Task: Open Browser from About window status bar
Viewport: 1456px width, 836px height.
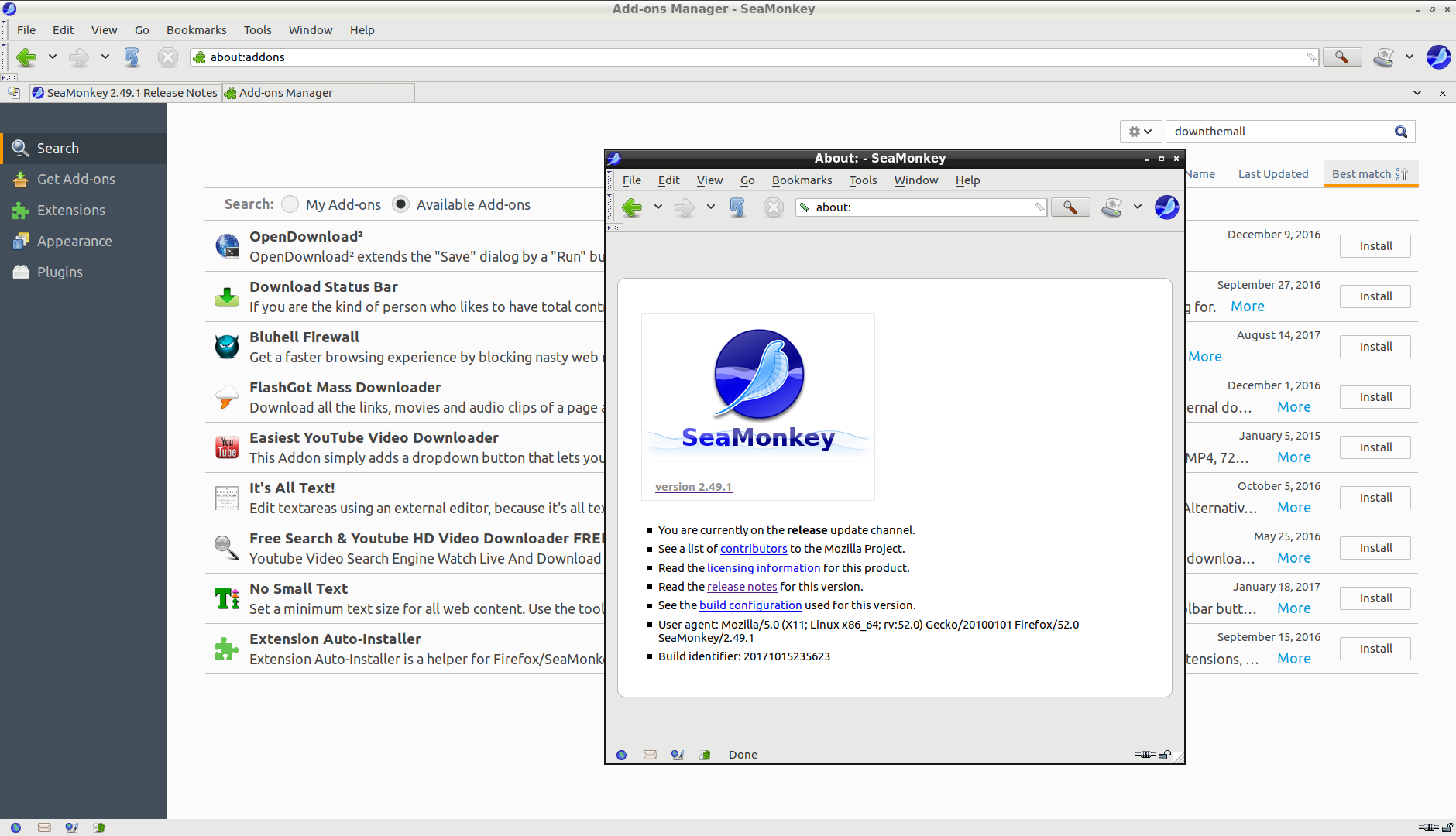Action: (x=621, y=755)
